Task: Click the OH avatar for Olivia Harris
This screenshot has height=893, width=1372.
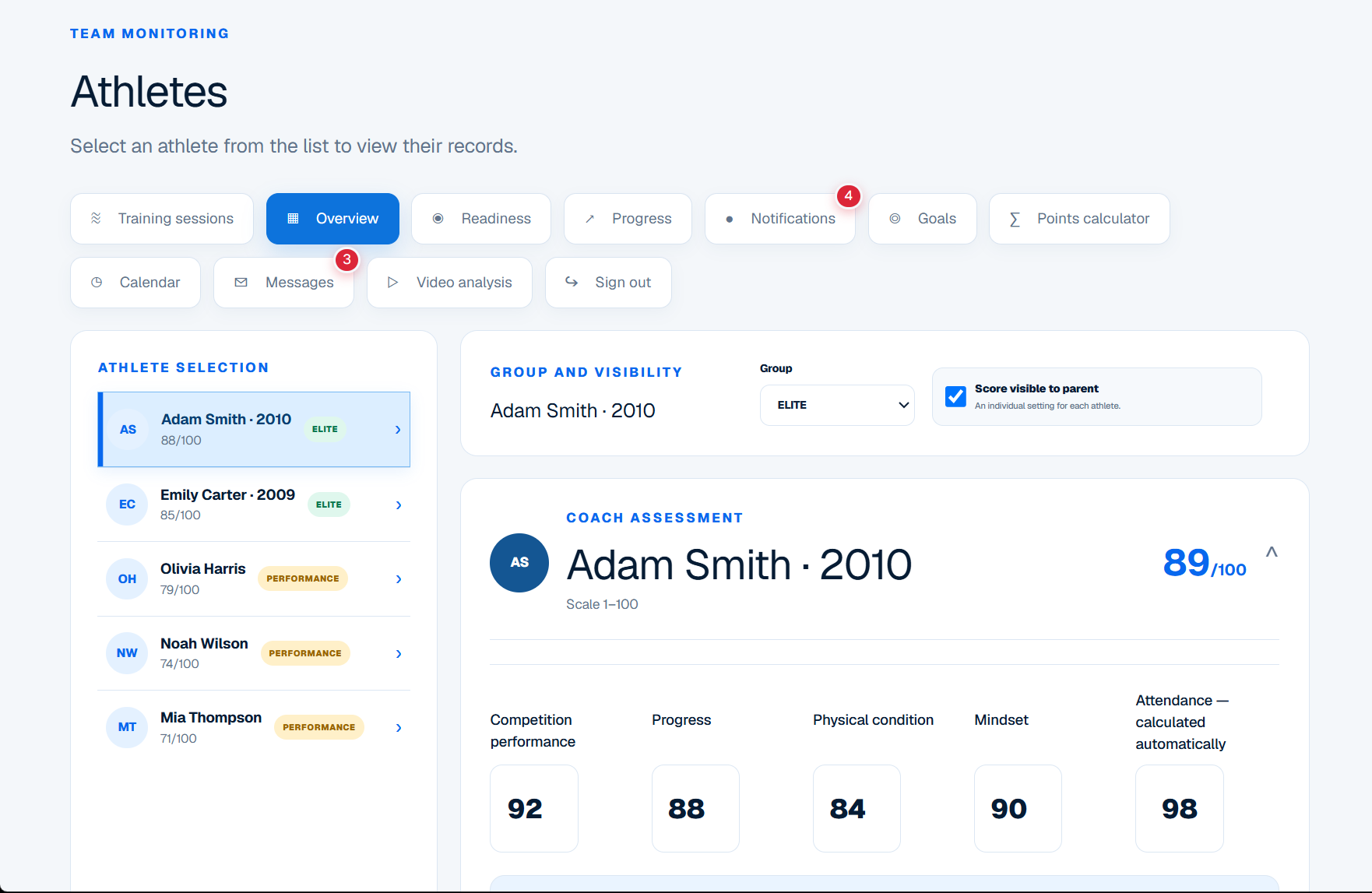Action: [127, 578]
